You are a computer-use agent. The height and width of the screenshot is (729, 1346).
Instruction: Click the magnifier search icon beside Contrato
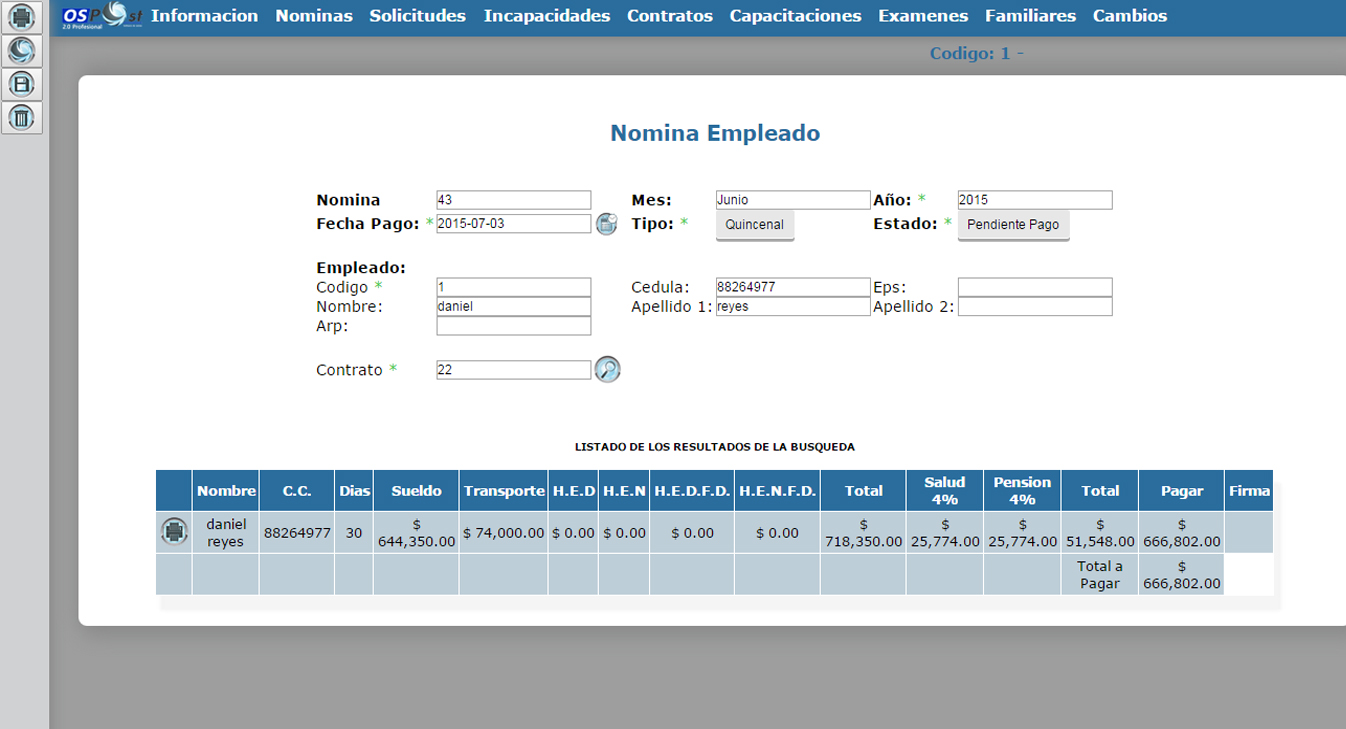(x=607, y=369)
